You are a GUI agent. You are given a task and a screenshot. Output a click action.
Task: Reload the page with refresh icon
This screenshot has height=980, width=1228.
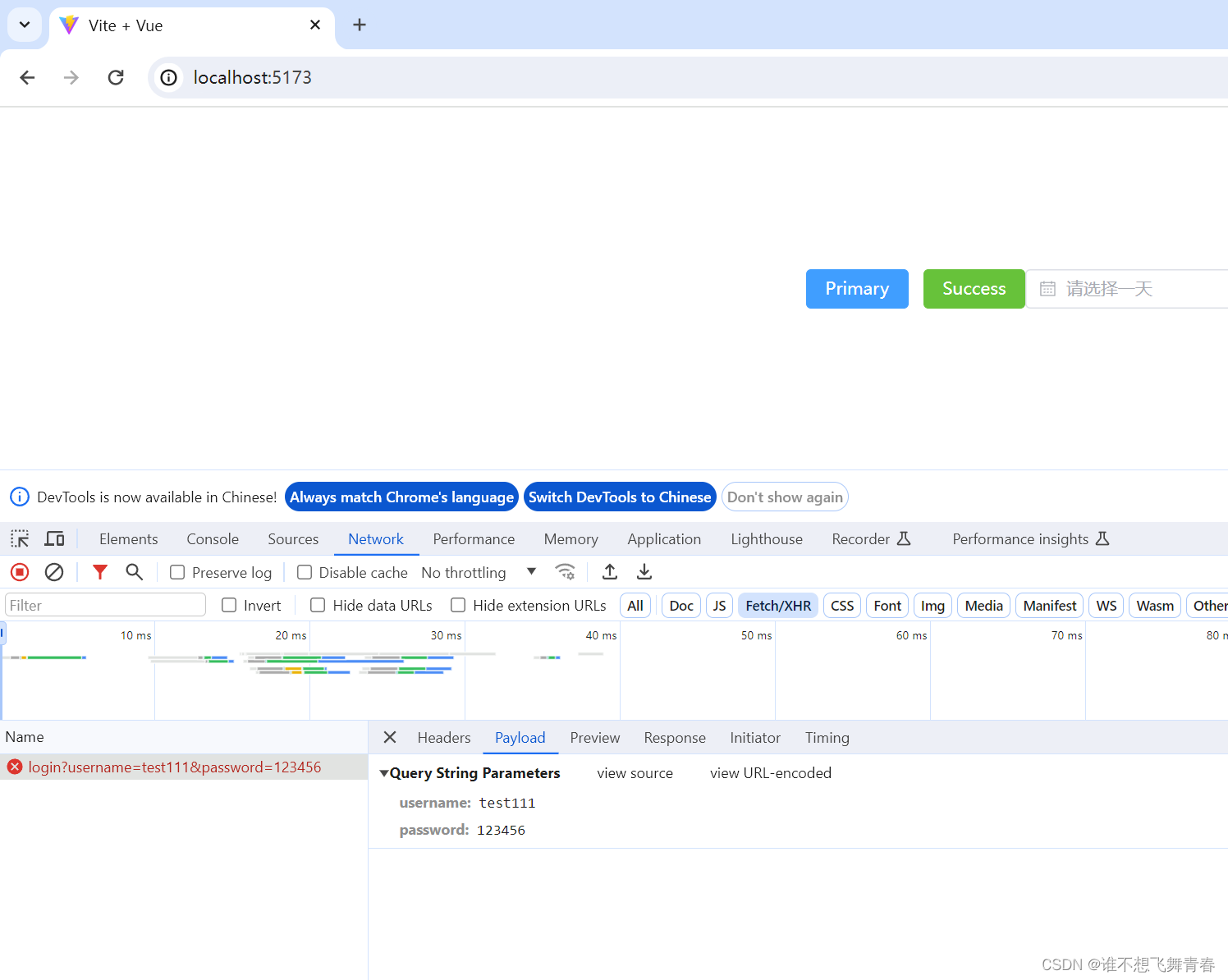click(x=116, y=77)
